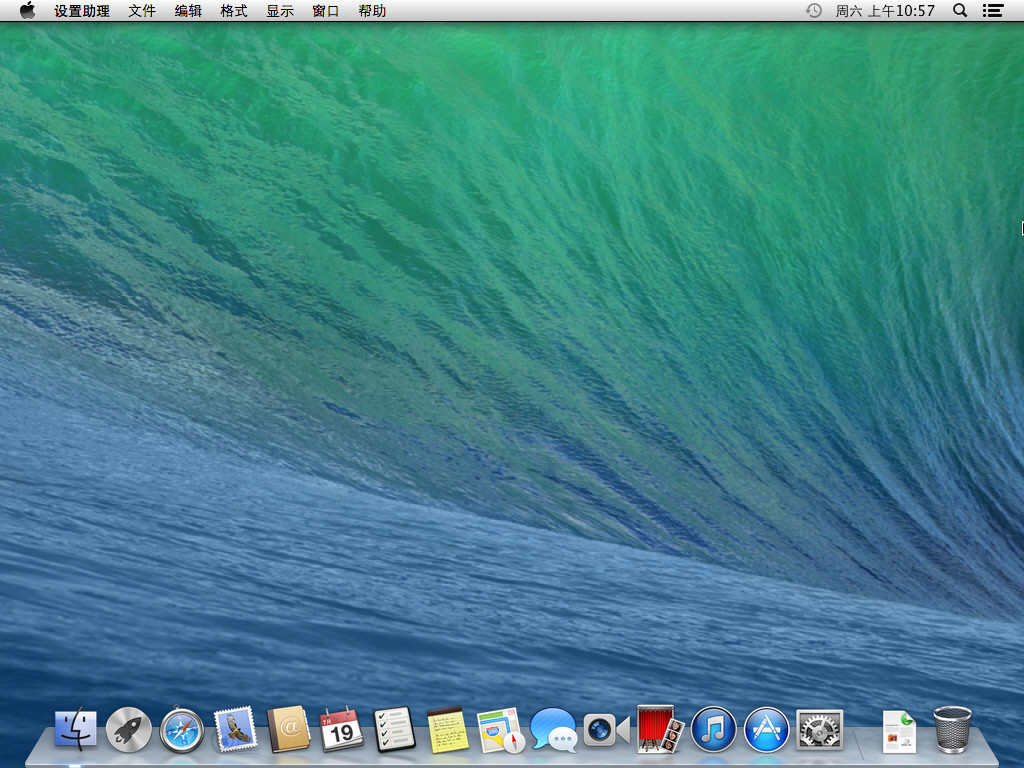Open the 文件 menu
The image size is (1024, 768).
coord(142,10)
